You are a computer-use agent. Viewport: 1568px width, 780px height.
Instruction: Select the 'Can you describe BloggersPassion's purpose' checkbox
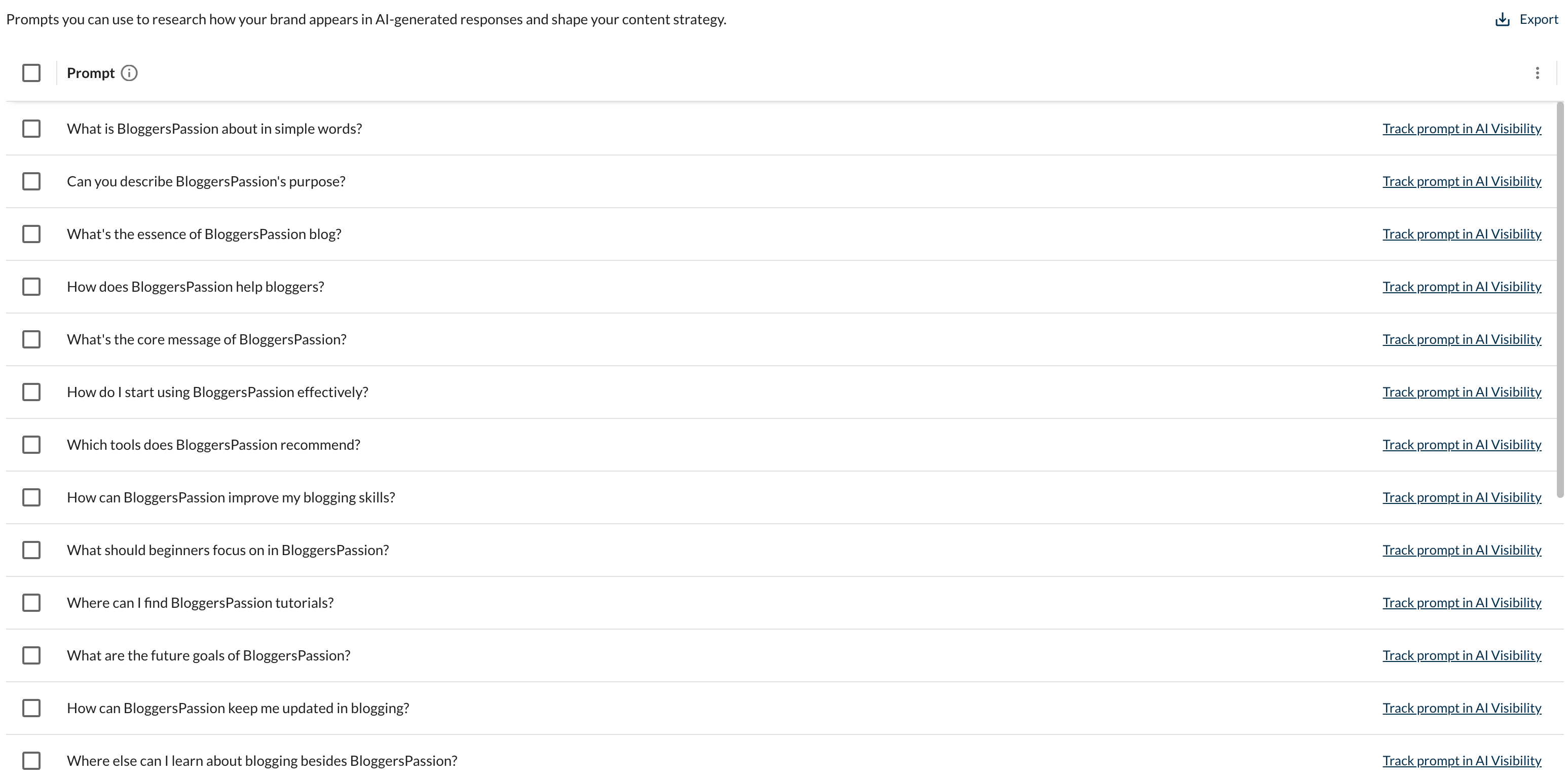pyautogui.click(x=31, y=181)
